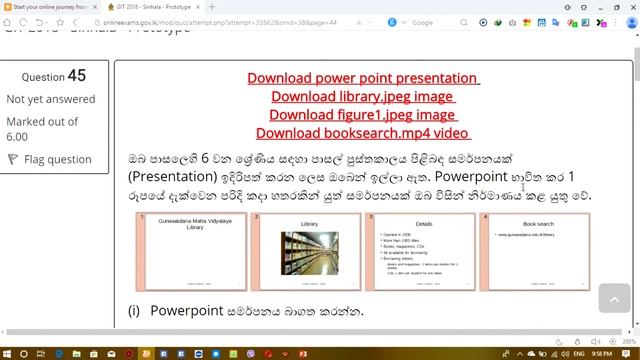Download library.jpeg image link
Screen dimensions: 640x360
point(363,96)
